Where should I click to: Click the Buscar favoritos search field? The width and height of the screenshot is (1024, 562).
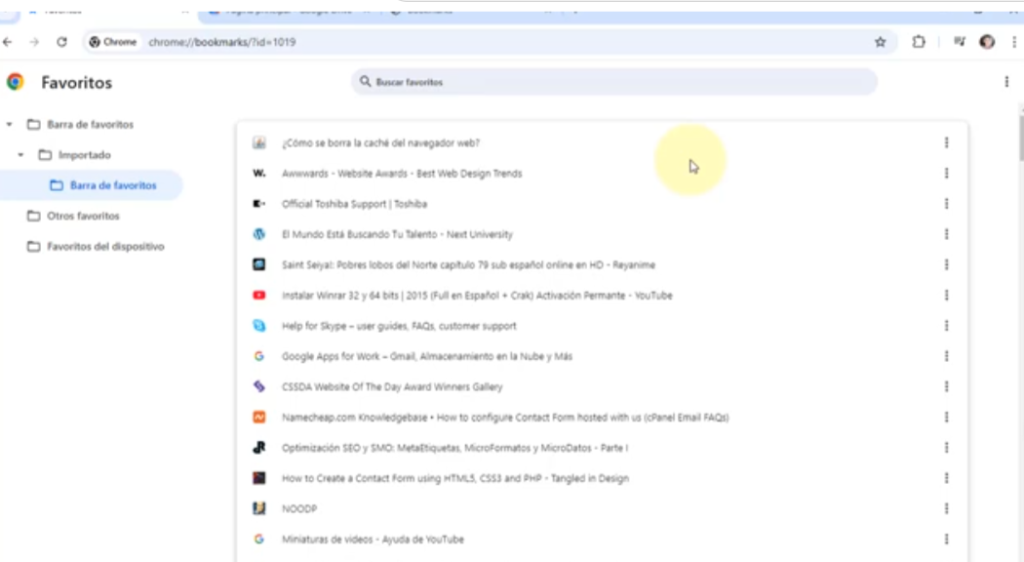[x=614, y=82]
